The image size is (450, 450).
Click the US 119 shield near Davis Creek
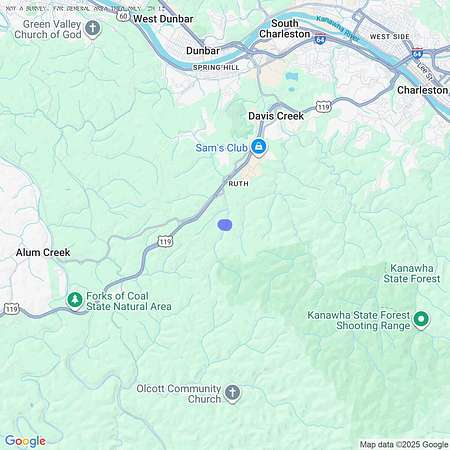pos(323,107)
